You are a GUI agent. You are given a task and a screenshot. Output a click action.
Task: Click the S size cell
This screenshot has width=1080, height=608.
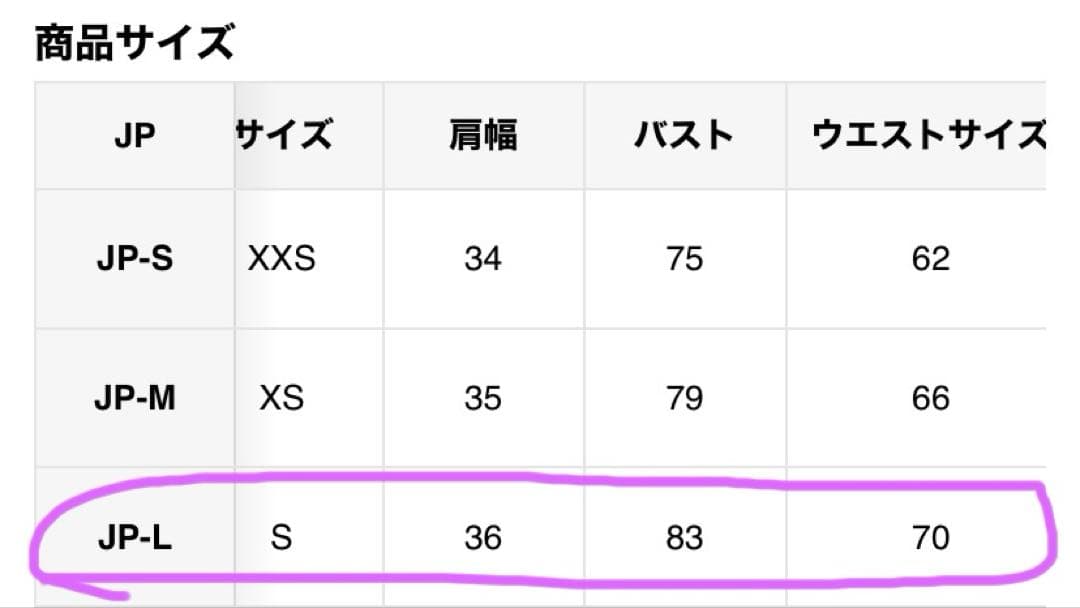(281, 537)
